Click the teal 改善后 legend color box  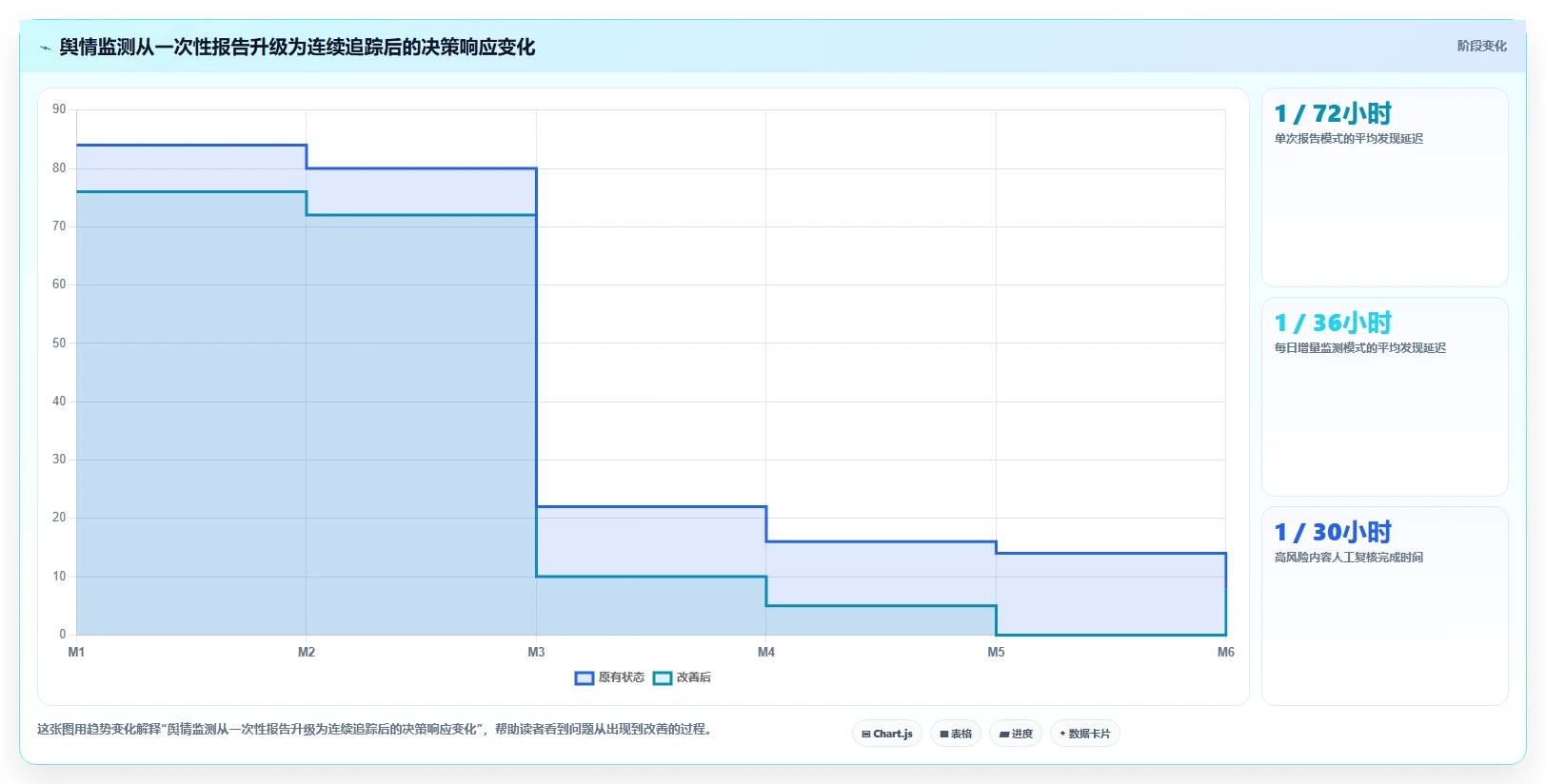[663, 678]
